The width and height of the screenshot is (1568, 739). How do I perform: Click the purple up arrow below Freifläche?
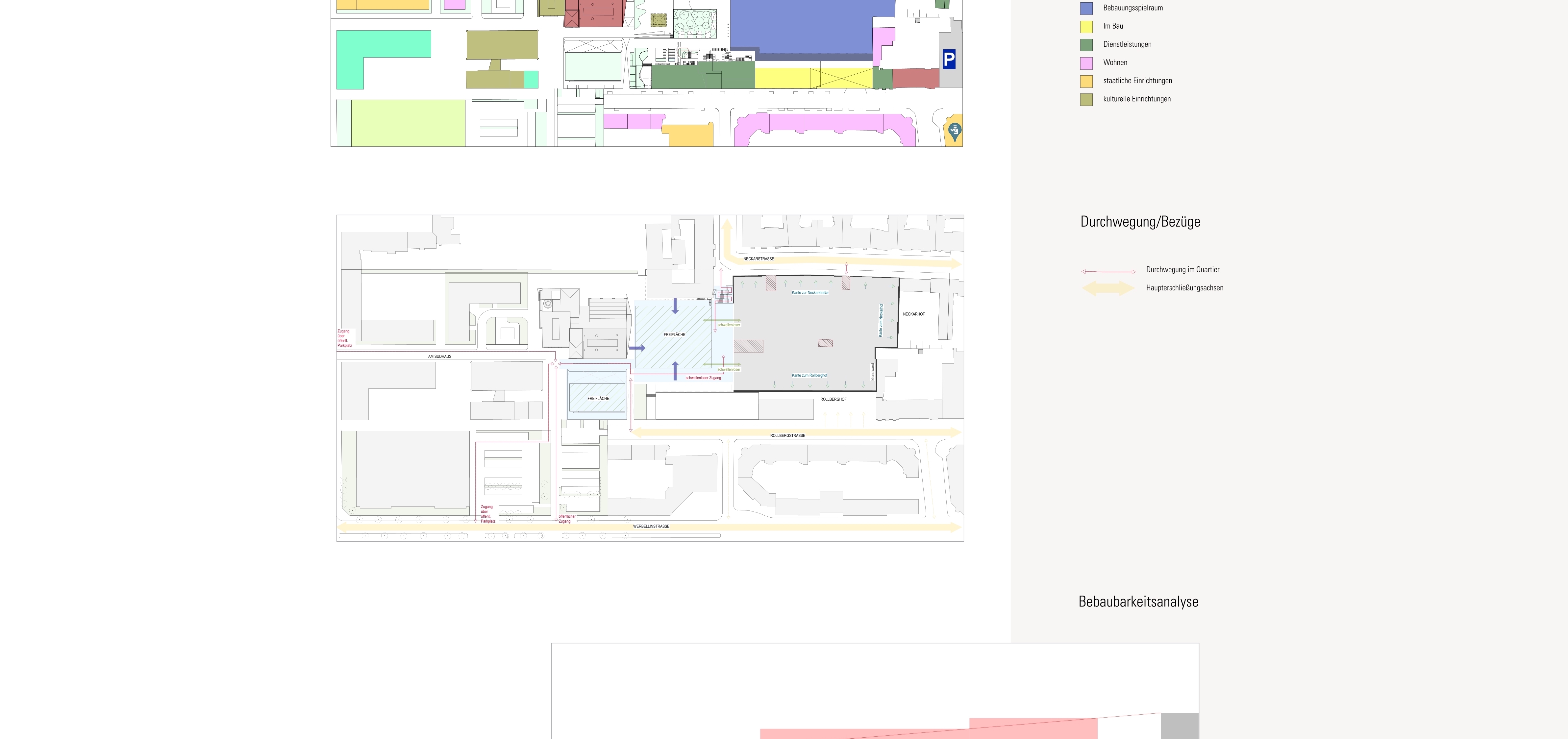674,371
